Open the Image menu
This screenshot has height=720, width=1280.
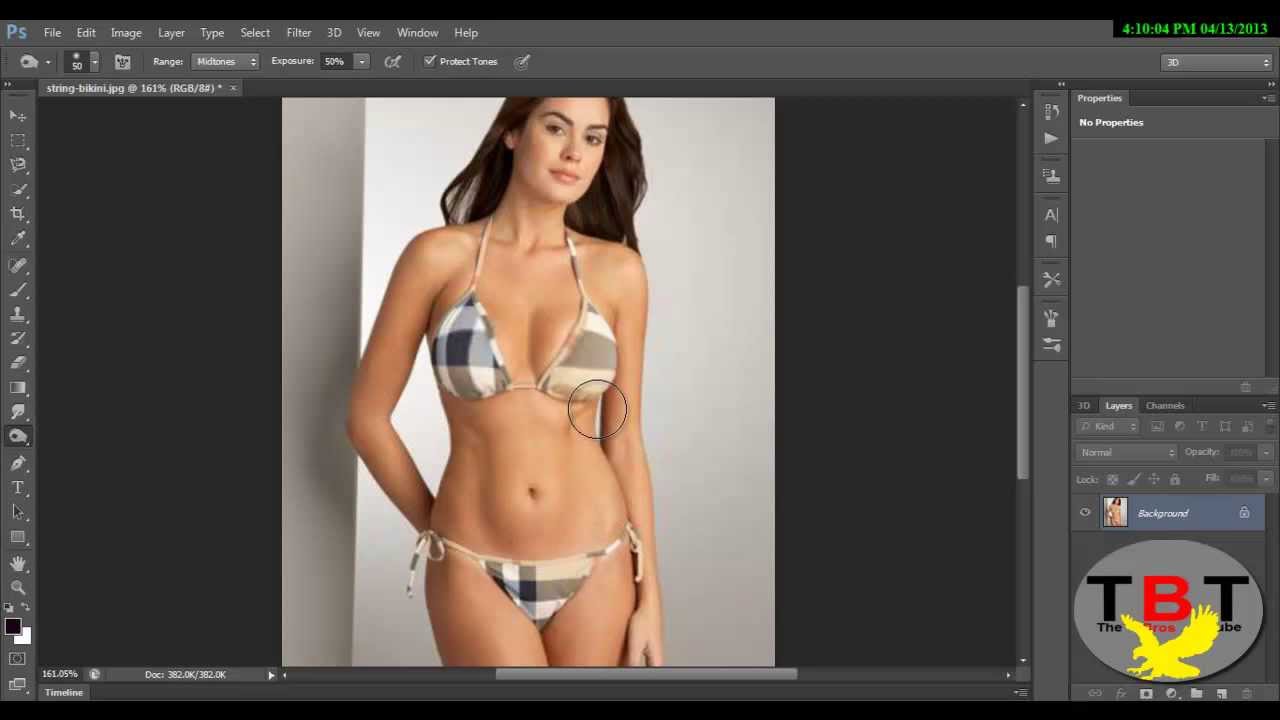pos(126,33)
